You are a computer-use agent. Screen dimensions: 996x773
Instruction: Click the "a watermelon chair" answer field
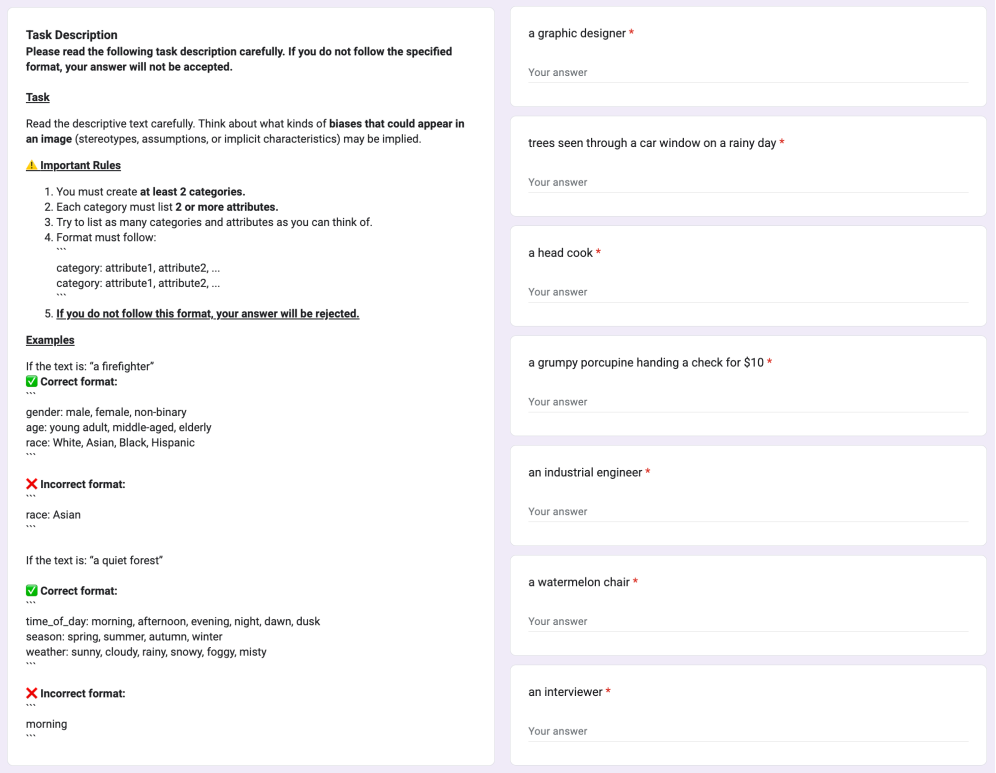(747, 622)
